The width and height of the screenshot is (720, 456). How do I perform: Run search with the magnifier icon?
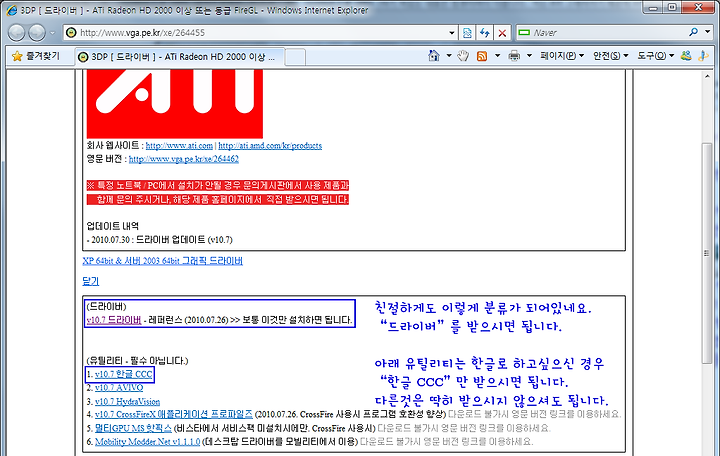[693, 32]
